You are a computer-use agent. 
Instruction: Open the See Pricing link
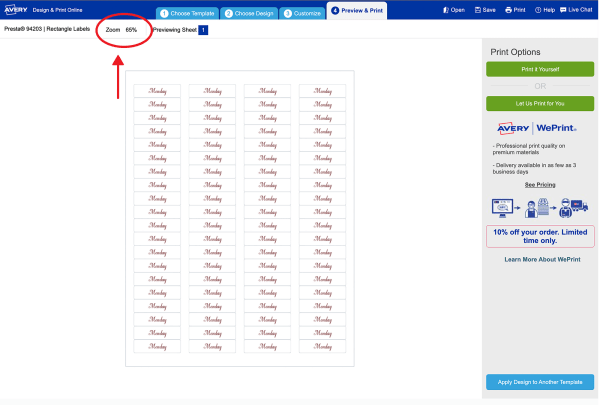point(540,185)
